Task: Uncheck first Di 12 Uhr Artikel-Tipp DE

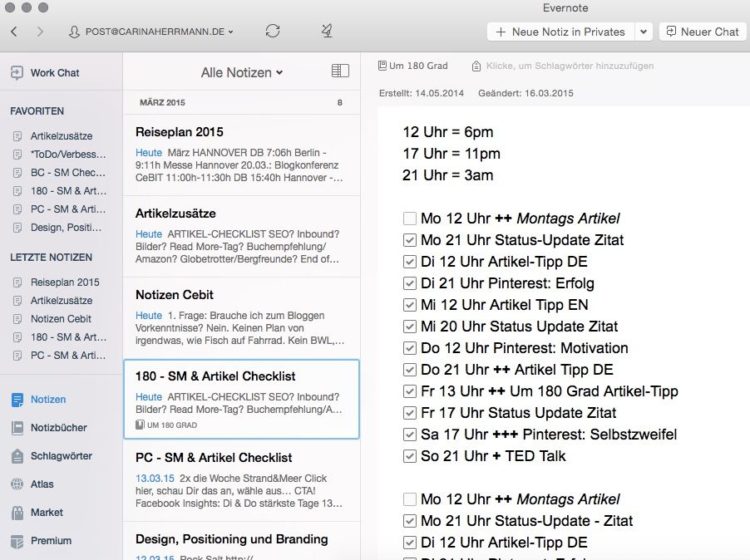Action: pyautogui.click(x=409, y=262)
